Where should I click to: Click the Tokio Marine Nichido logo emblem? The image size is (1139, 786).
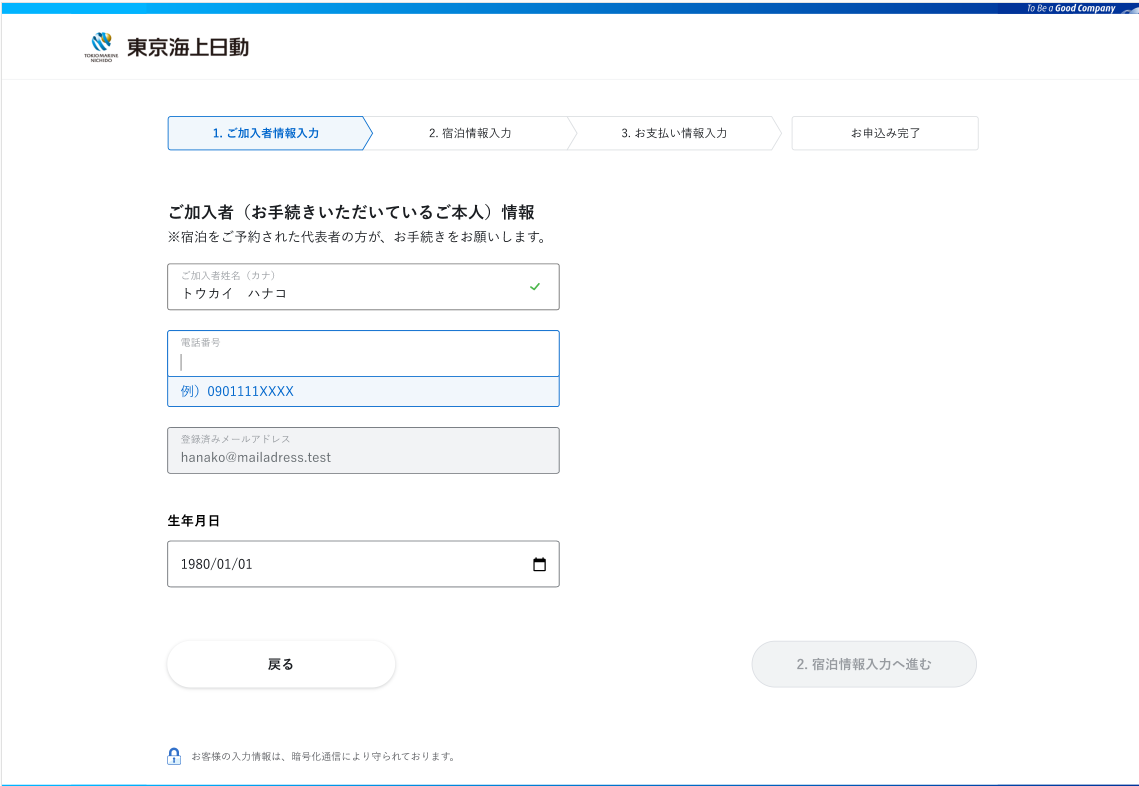[x=101, y=46]
